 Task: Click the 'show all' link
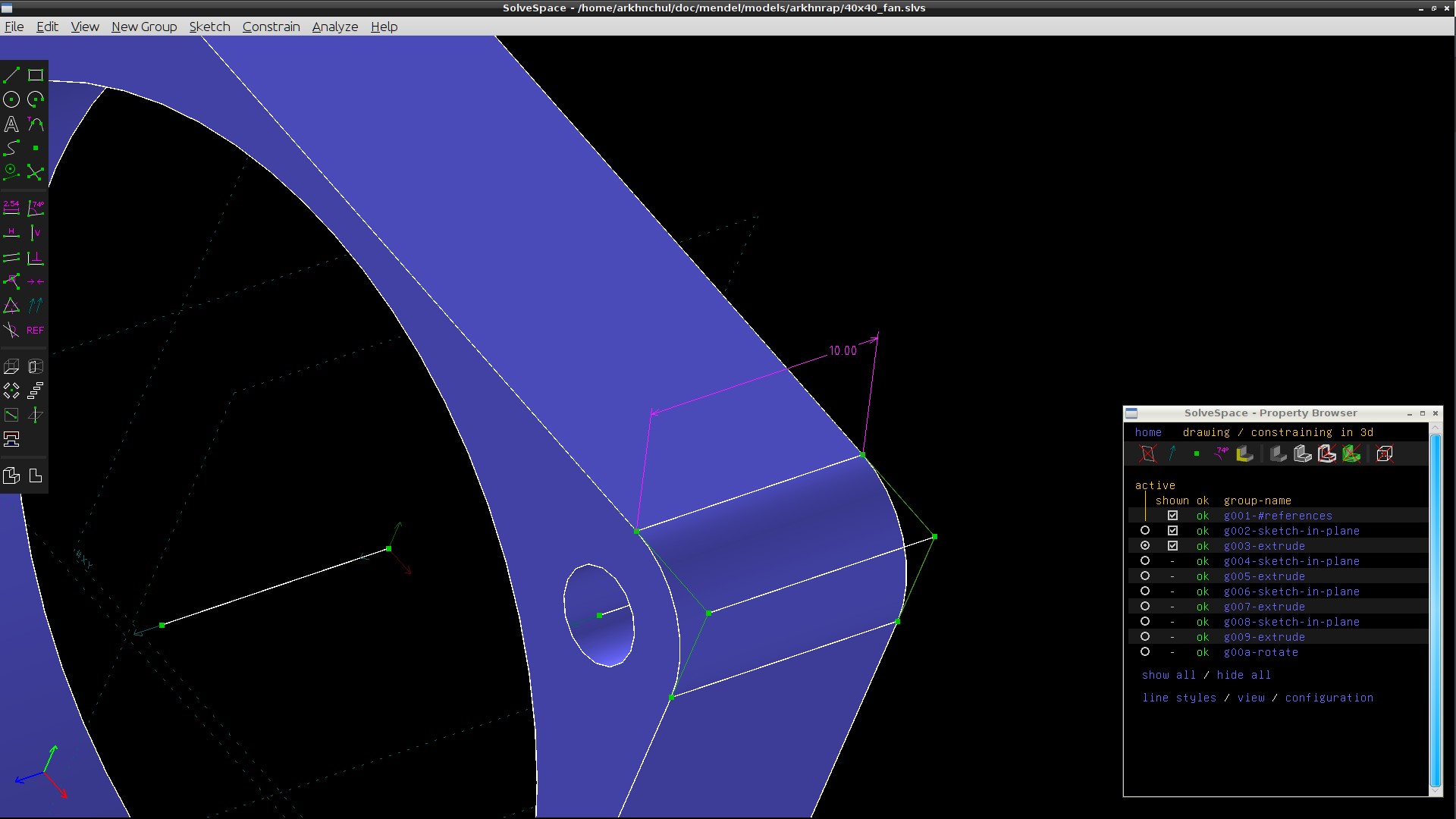coord(1168,675)
